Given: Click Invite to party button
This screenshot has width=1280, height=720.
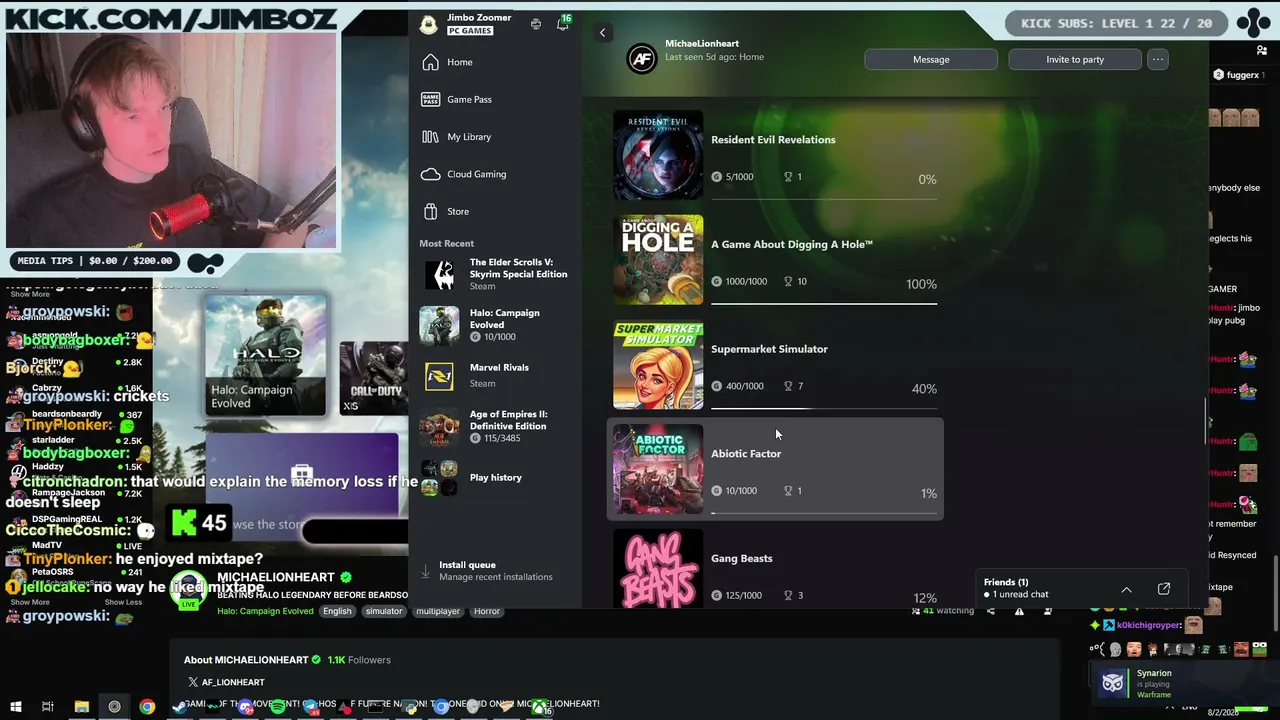Looking at the screenshot, I should click(x=1075, y=59).
